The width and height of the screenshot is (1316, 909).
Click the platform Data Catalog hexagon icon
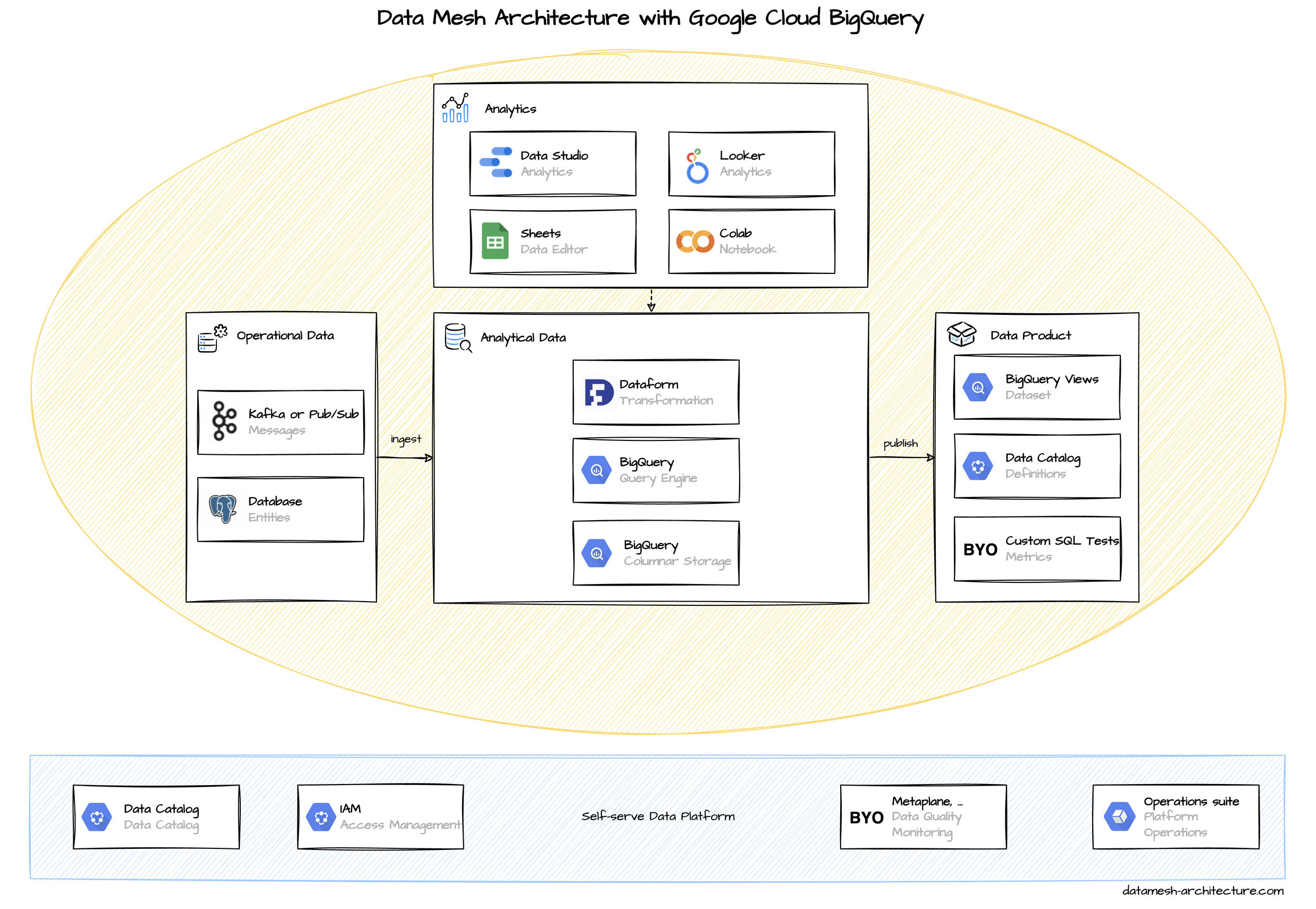97,818
